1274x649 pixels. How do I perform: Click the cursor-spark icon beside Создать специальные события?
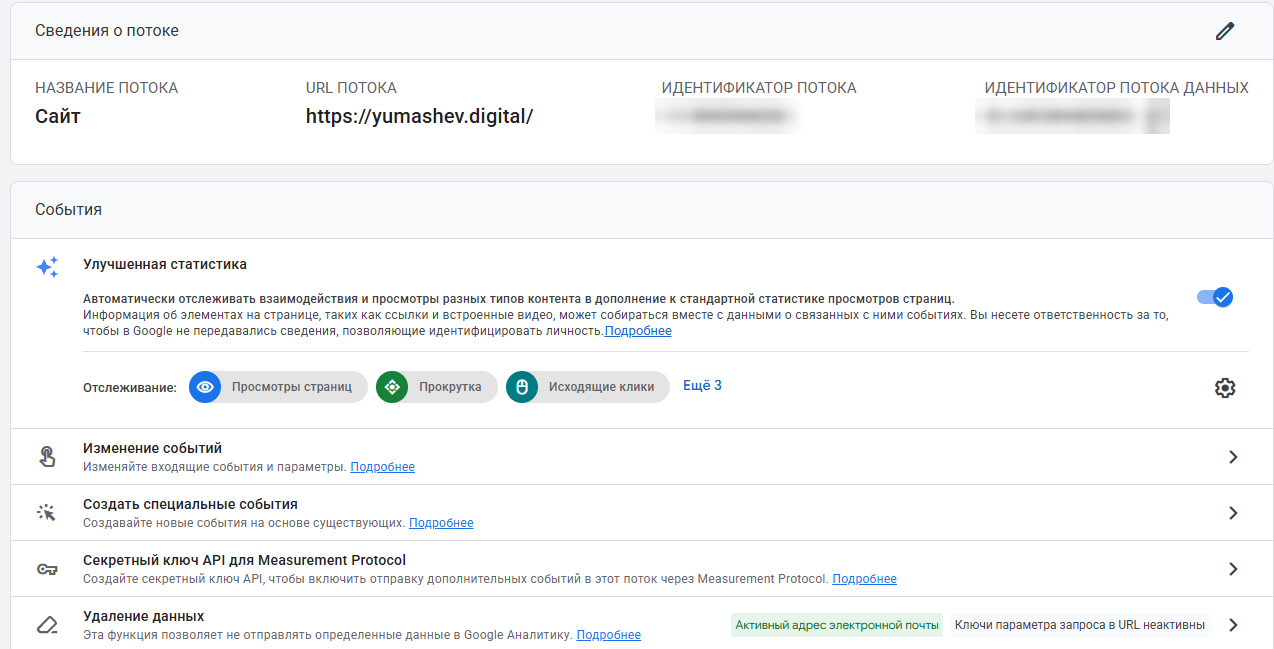point(47,513)
